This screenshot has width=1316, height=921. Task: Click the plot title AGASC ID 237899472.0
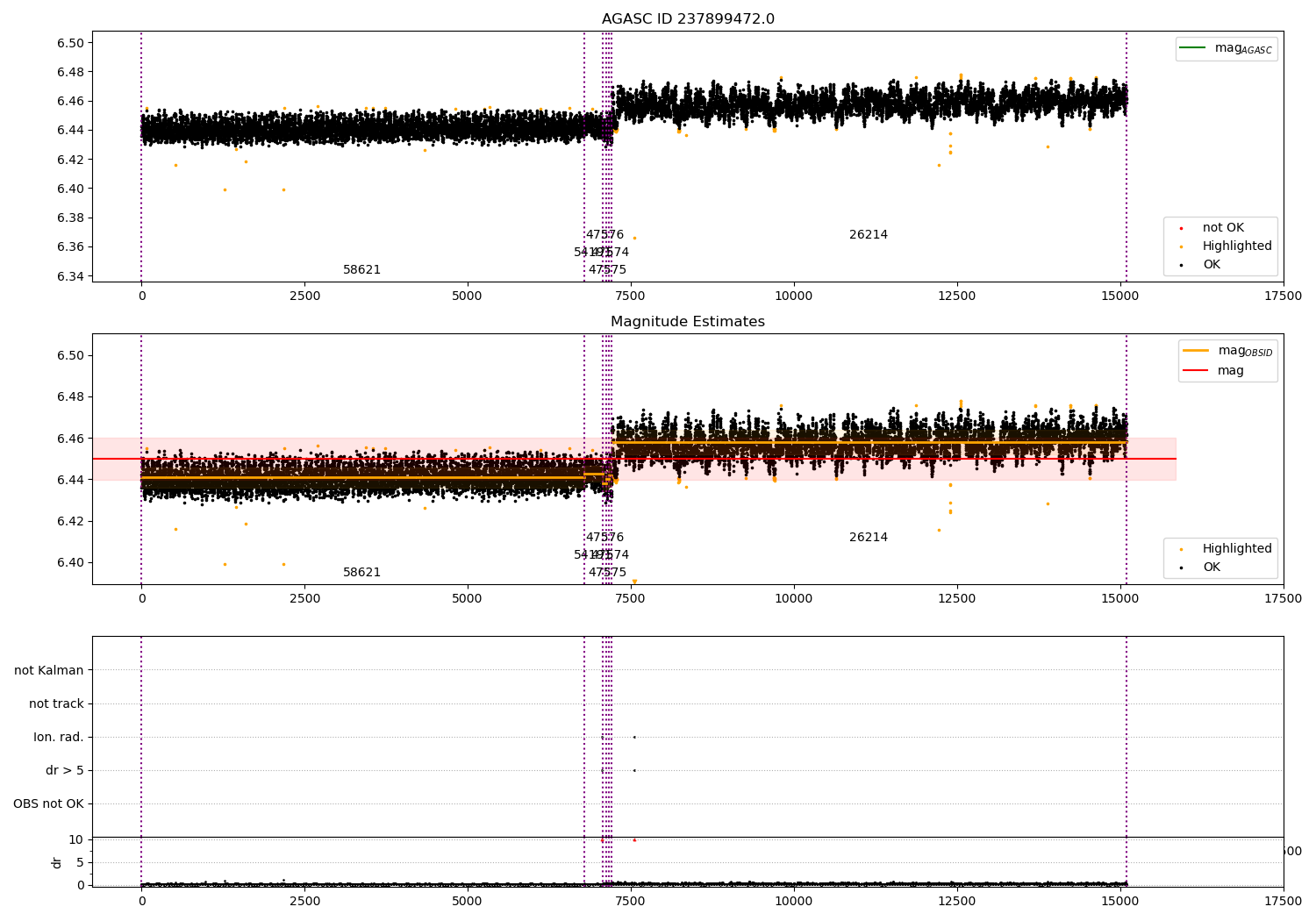pyautogui.click(x=688, y=19)
